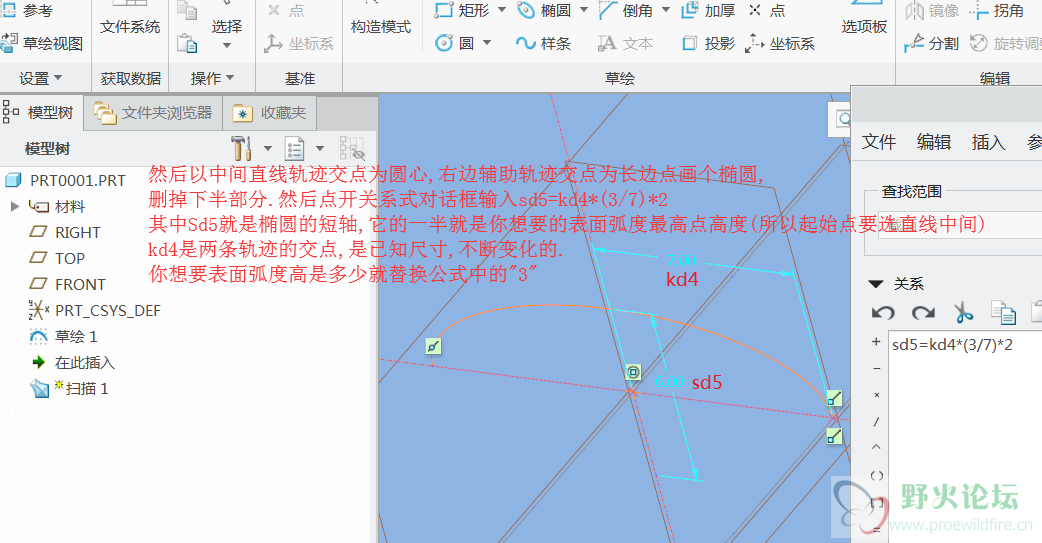The height and width of the screenshot is (543, 1042).
Task: Open model tree settings hammer icon
Action: (241, 148)
